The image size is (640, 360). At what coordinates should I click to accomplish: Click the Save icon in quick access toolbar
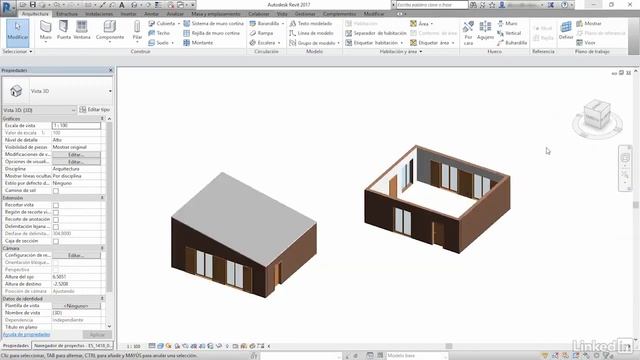tap(33, 5)
